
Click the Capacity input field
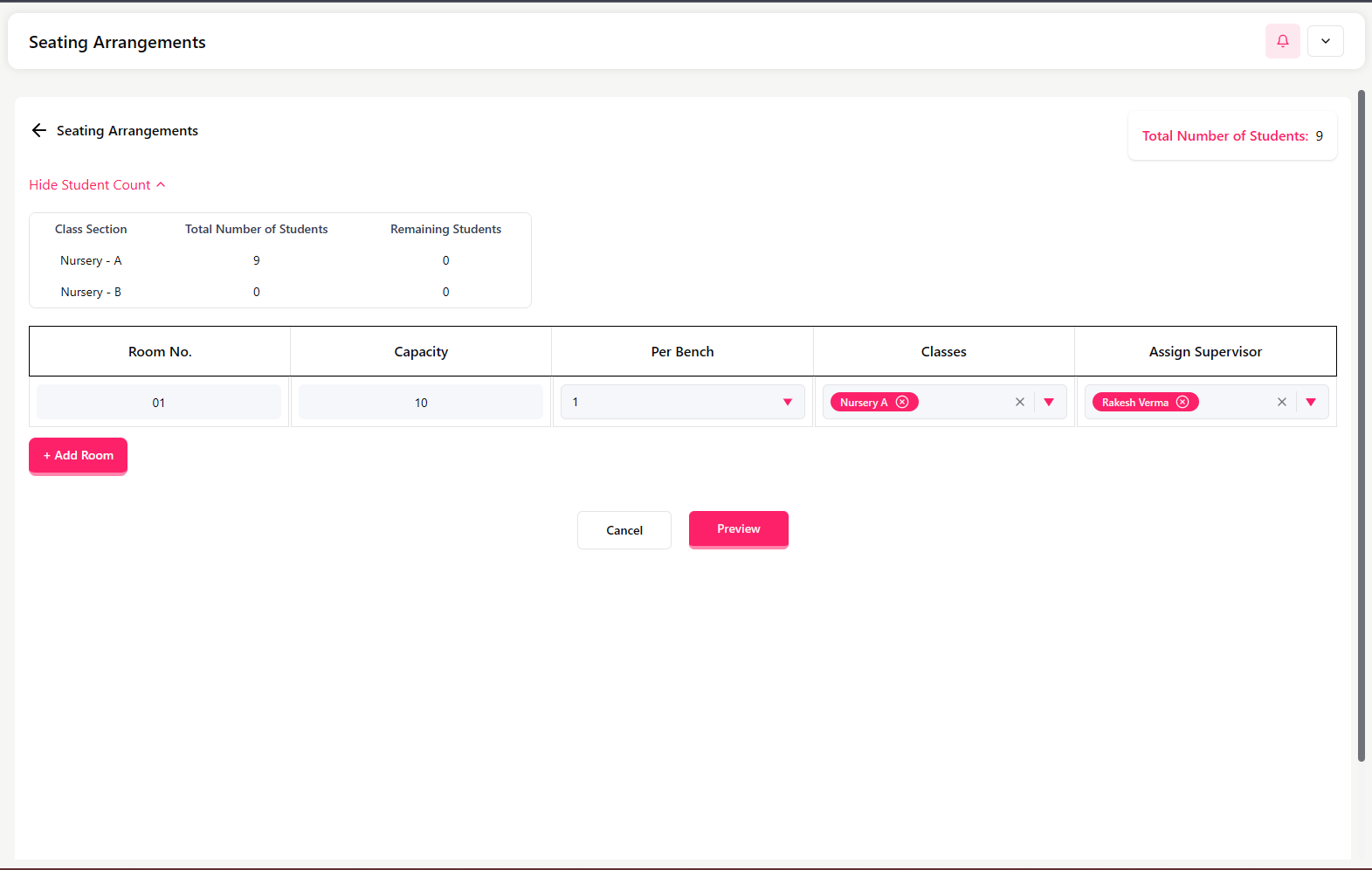click(x=421, y=402)
